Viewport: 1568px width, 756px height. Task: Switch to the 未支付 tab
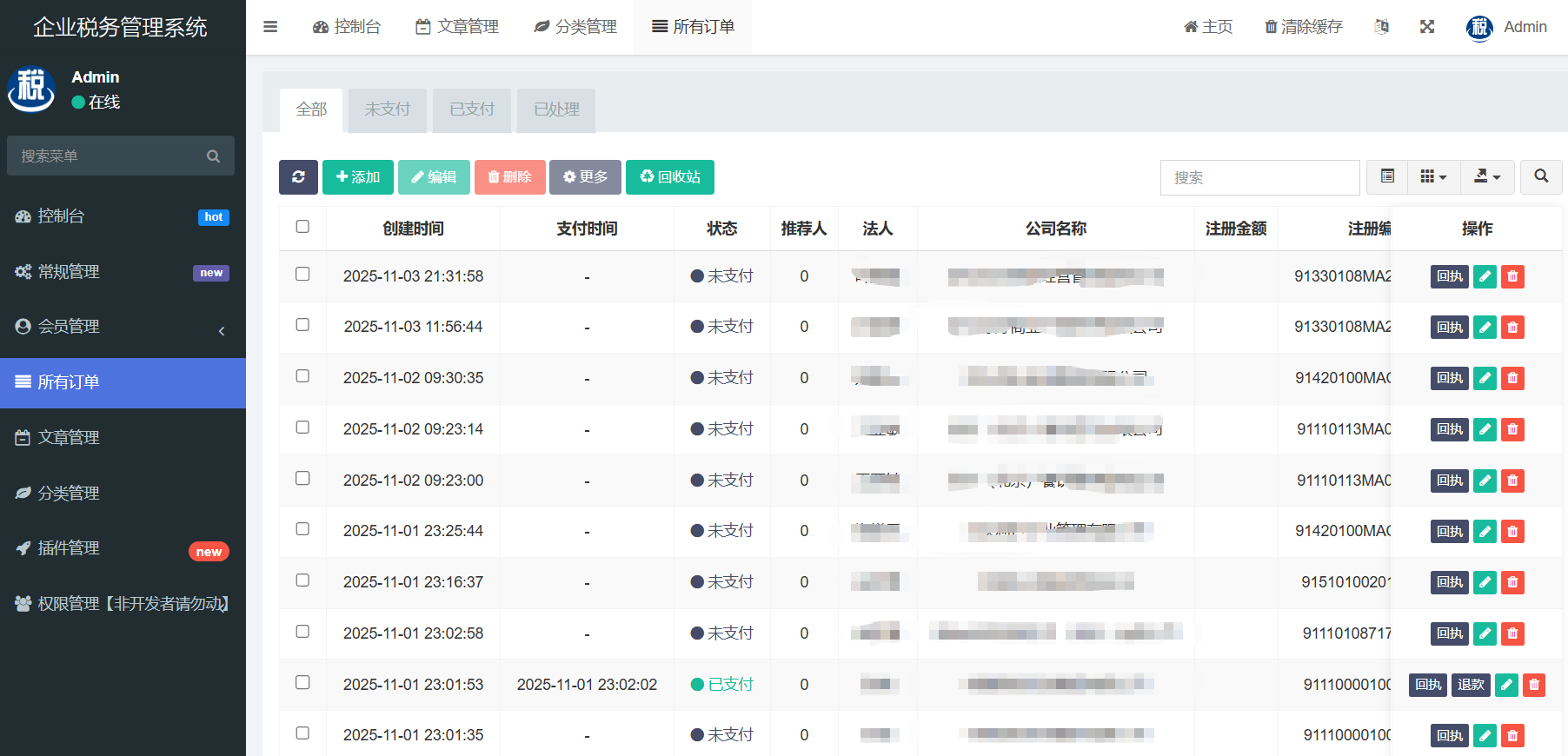387,109
